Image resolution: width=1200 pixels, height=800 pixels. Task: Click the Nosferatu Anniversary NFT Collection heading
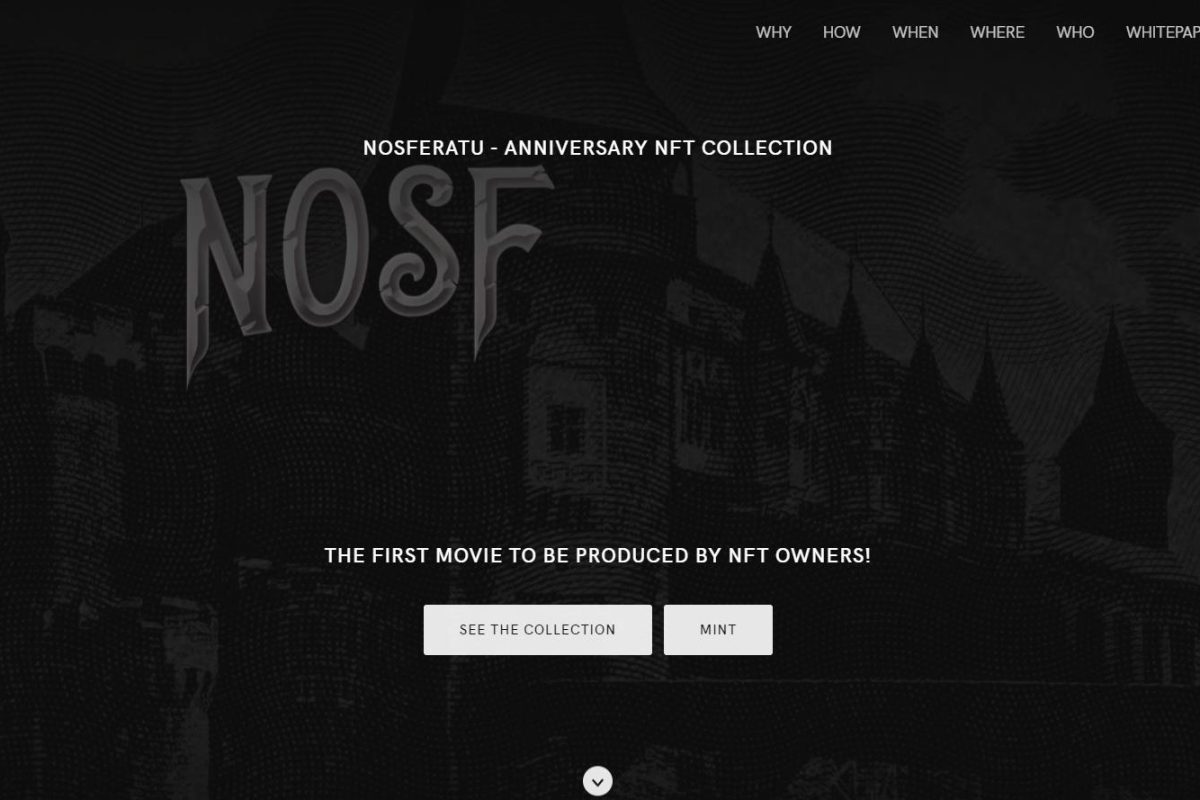[598, 148]
